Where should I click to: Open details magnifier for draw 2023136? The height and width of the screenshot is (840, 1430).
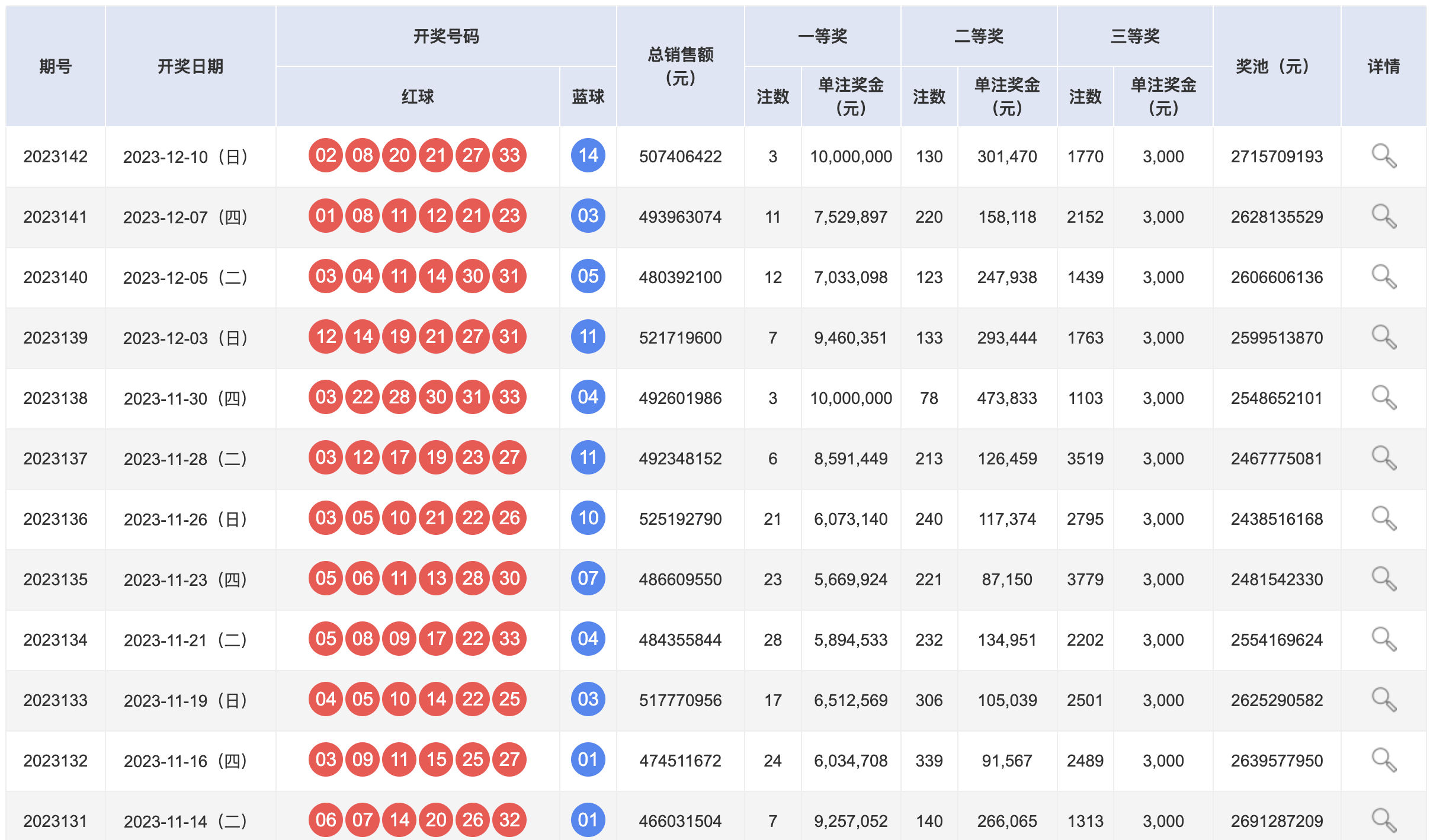pos(1384,519)
